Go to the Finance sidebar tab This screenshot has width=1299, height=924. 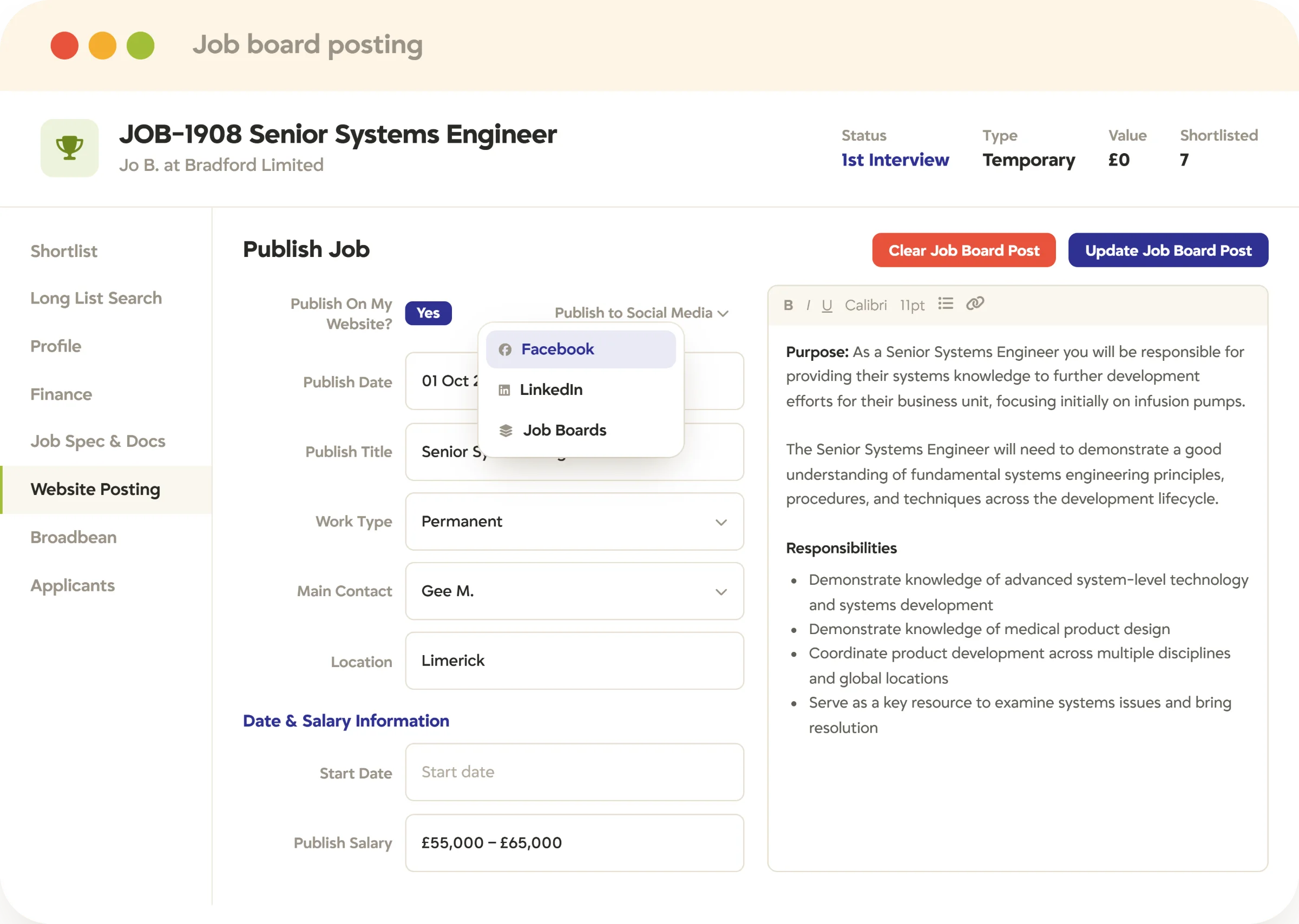click(x=61, y=394)
